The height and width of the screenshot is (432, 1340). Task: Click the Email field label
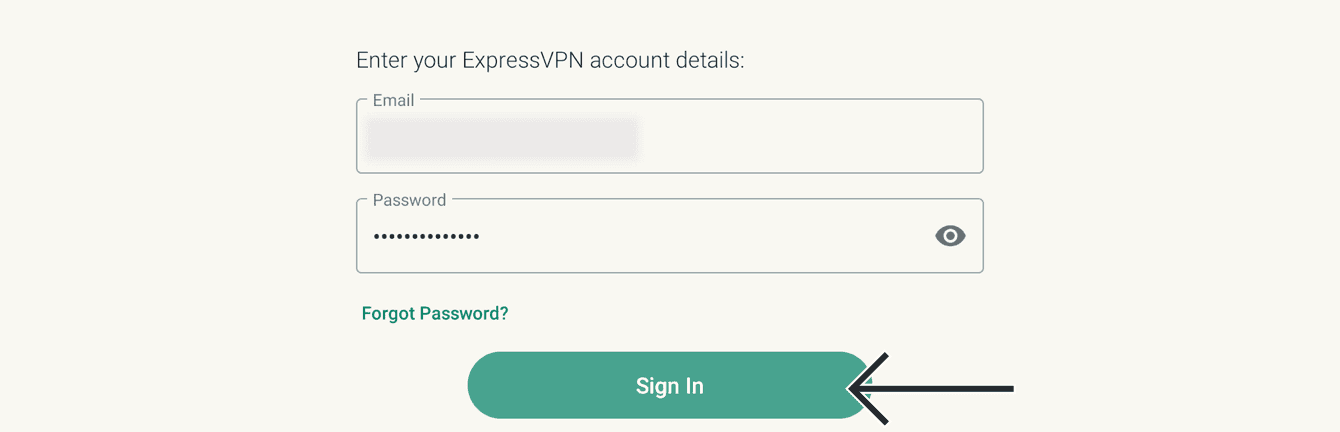[x=393, y=100]
